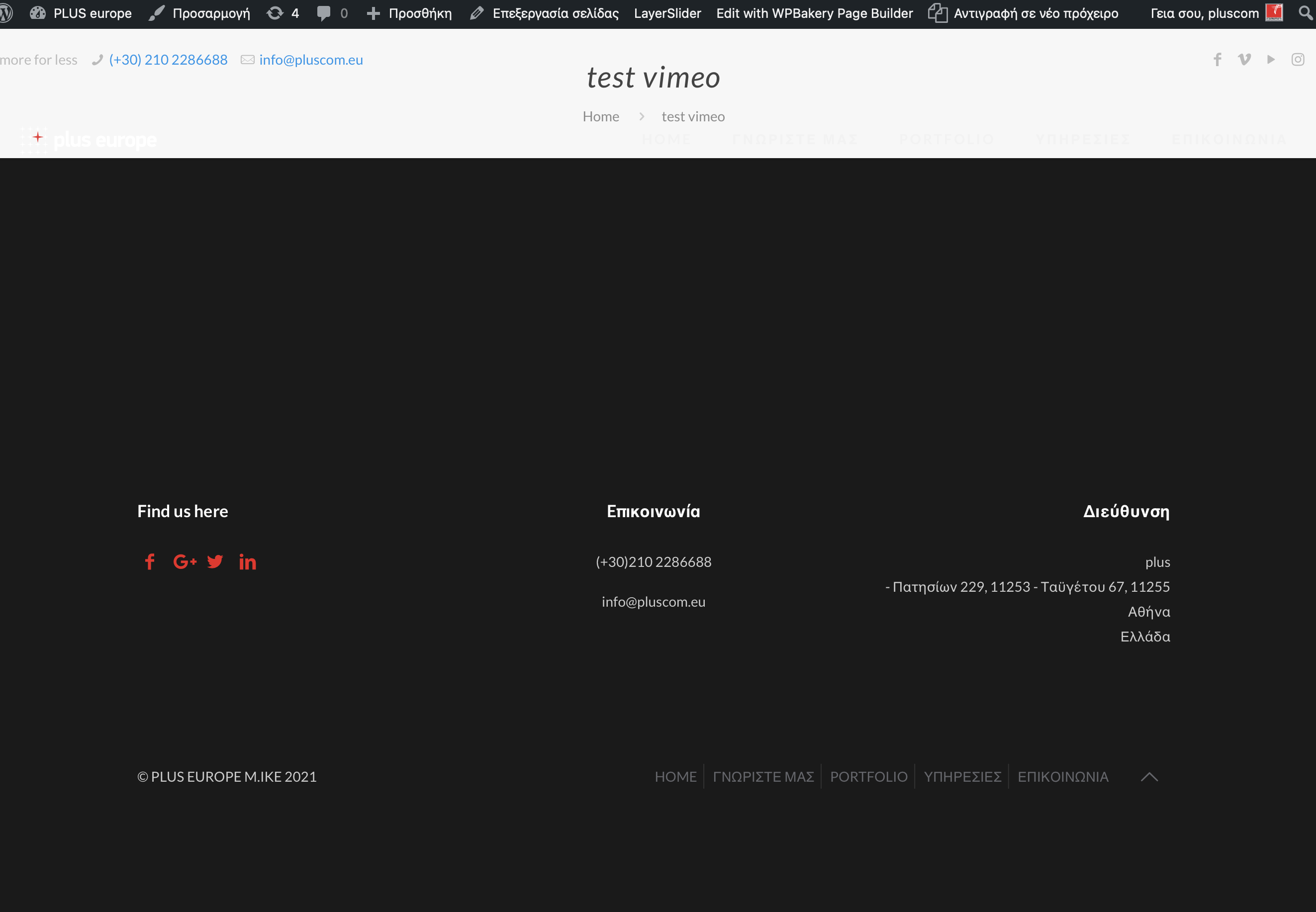Click the envelope icon beside header email
1316x912 pixels.
[x=247, y=60]
